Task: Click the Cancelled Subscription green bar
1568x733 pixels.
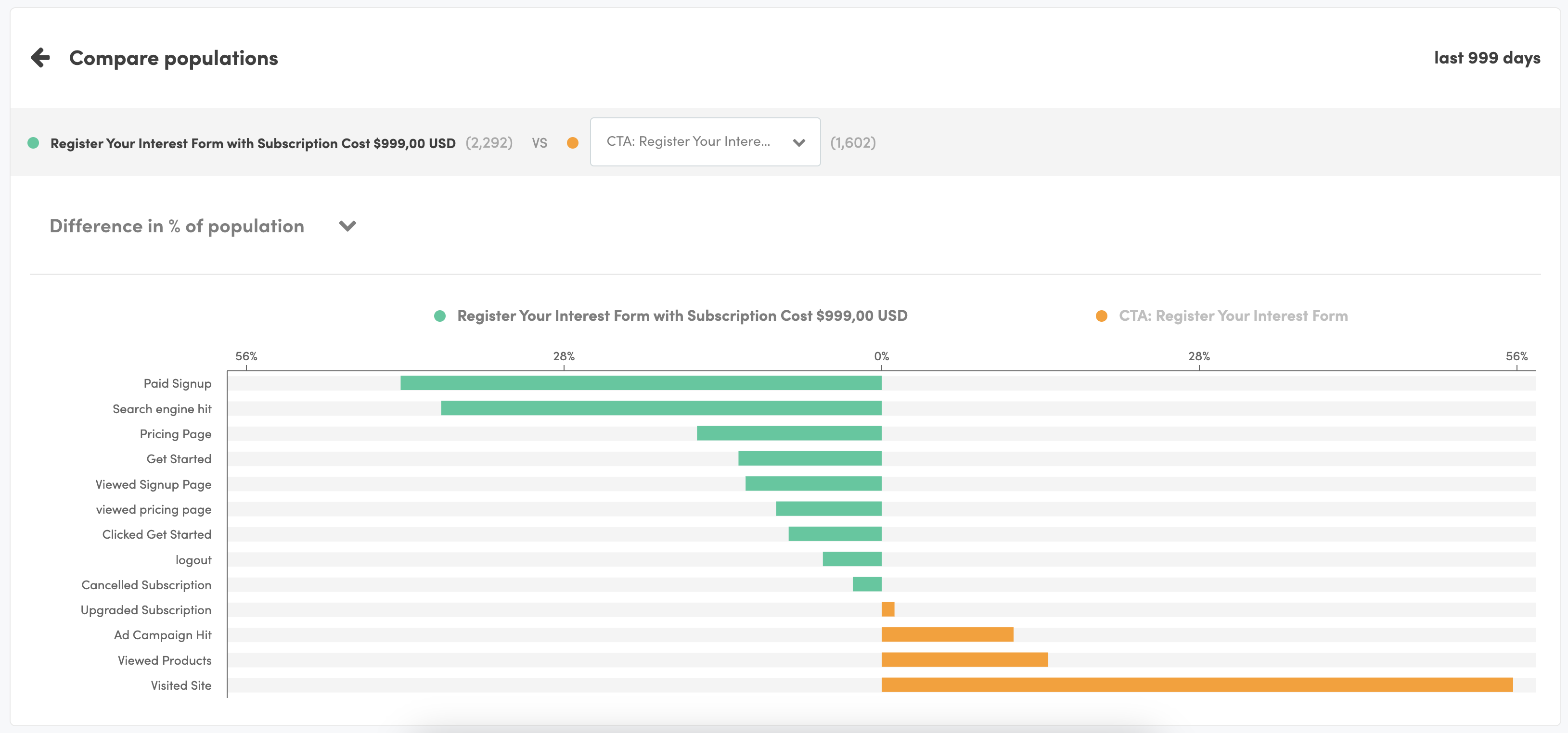Action: pos(867,584)
